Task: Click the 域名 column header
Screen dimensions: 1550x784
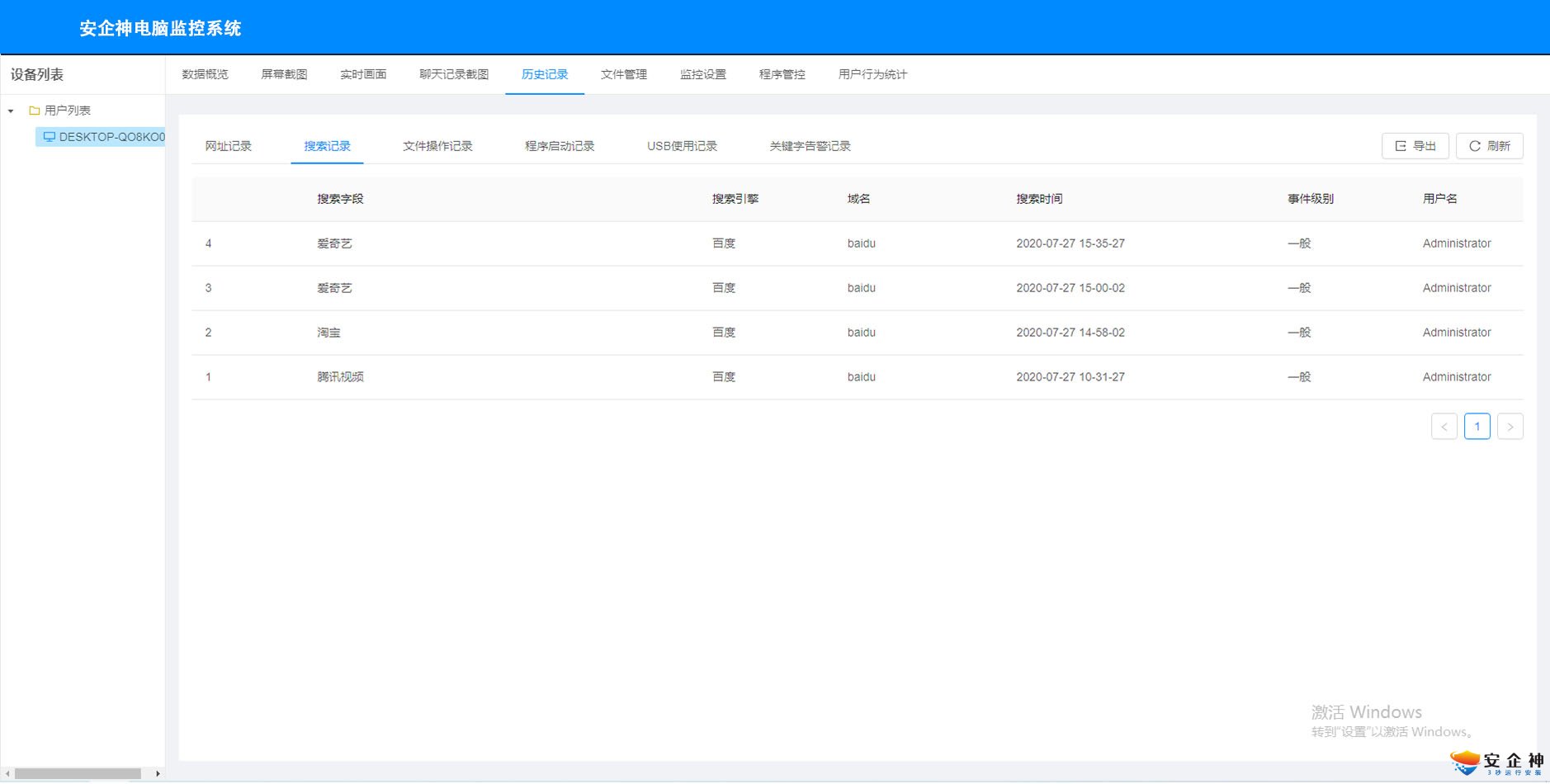Action: click(x=859, y=199)
